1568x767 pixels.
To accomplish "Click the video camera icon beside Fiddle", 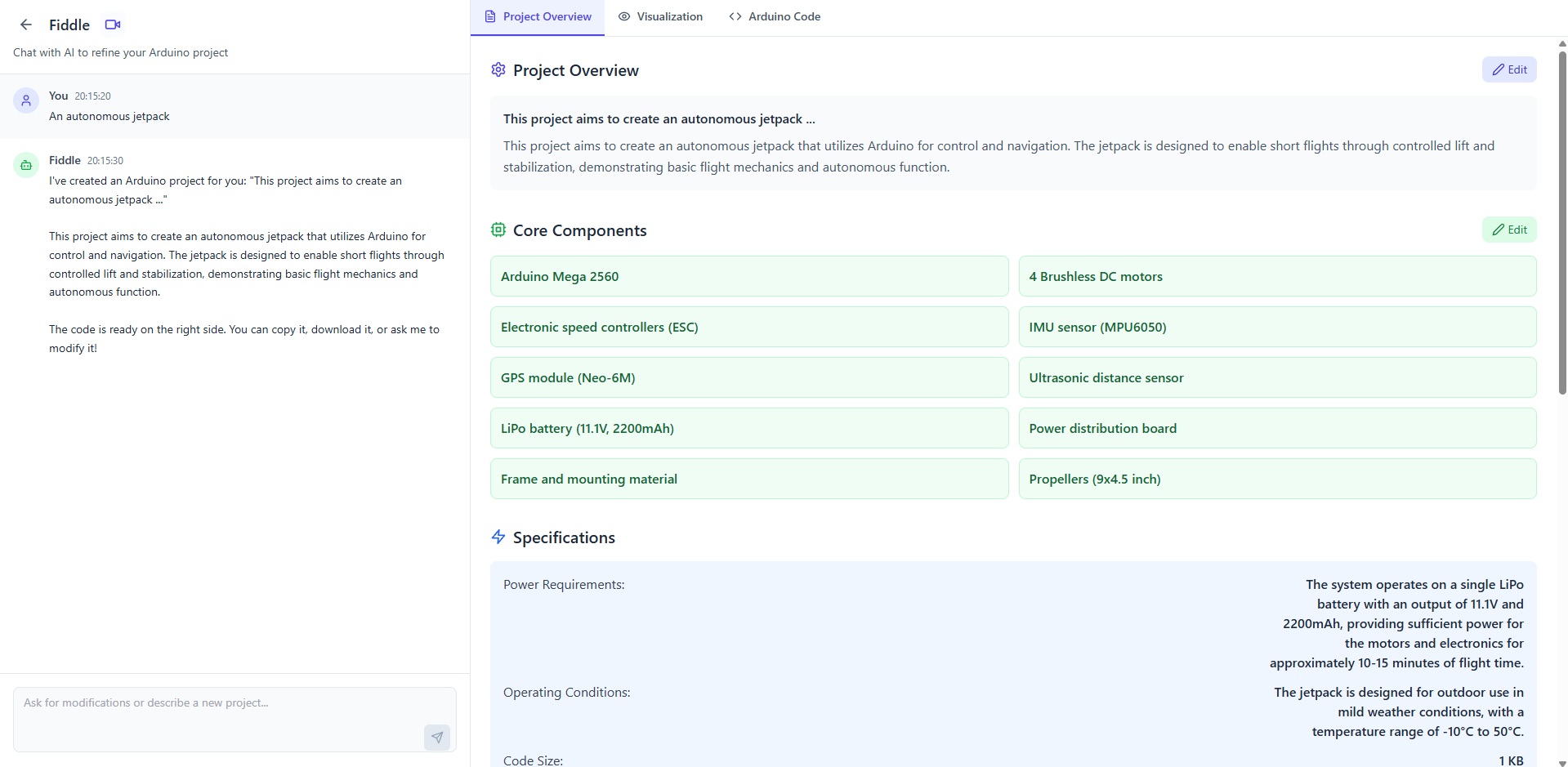I will 113,25.
